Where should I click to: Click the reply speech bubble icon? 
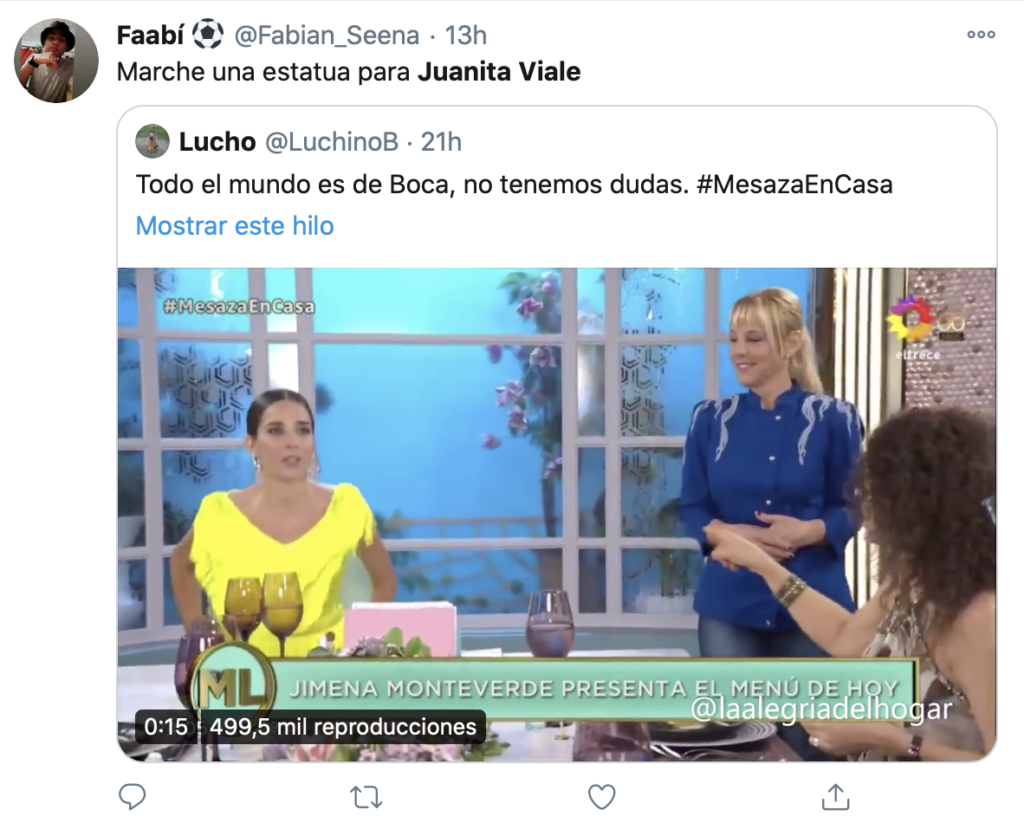[132, 797]
